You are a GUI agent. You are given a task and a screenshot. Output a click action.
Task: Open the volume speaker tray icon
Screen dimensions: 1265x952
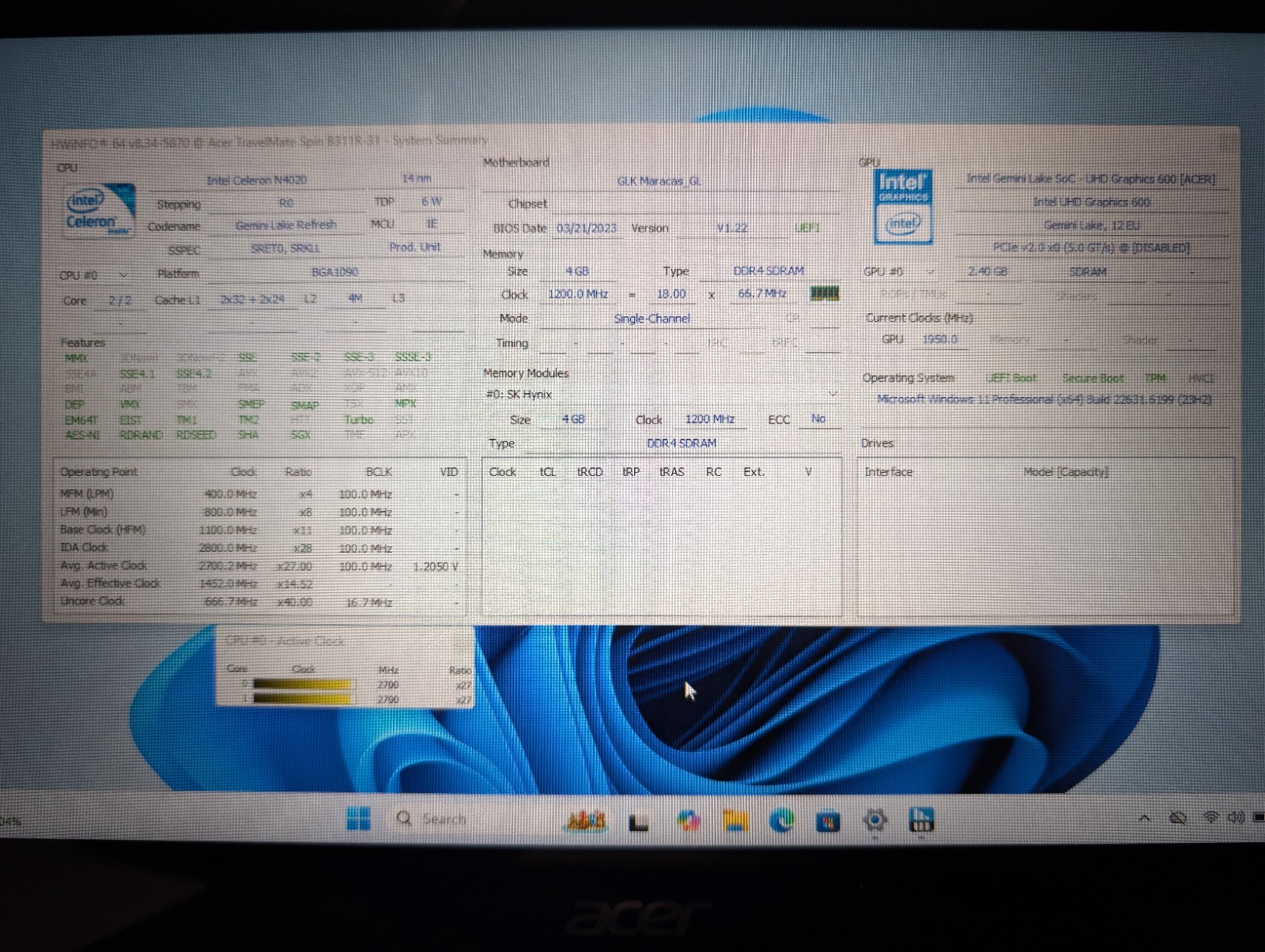[x=1235, y=817]
